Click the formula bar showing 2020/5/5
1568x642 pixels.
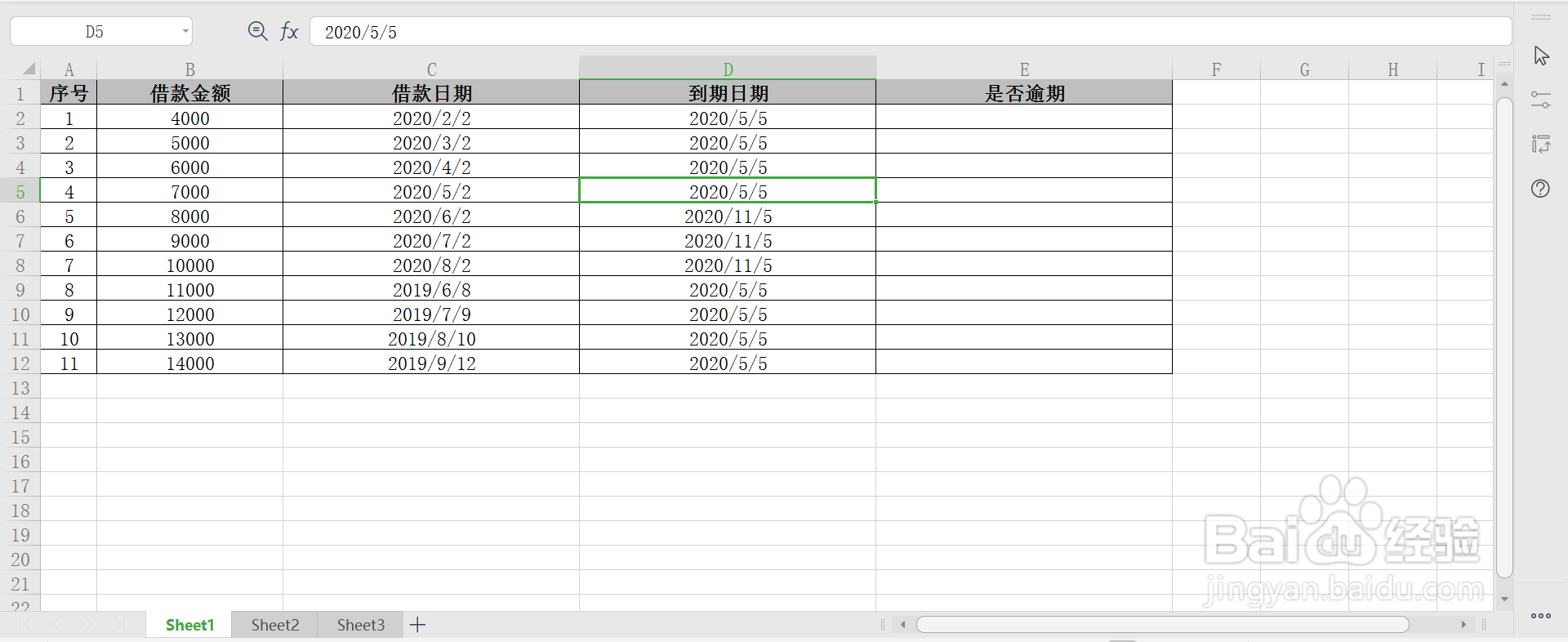[x=911, y=32]
